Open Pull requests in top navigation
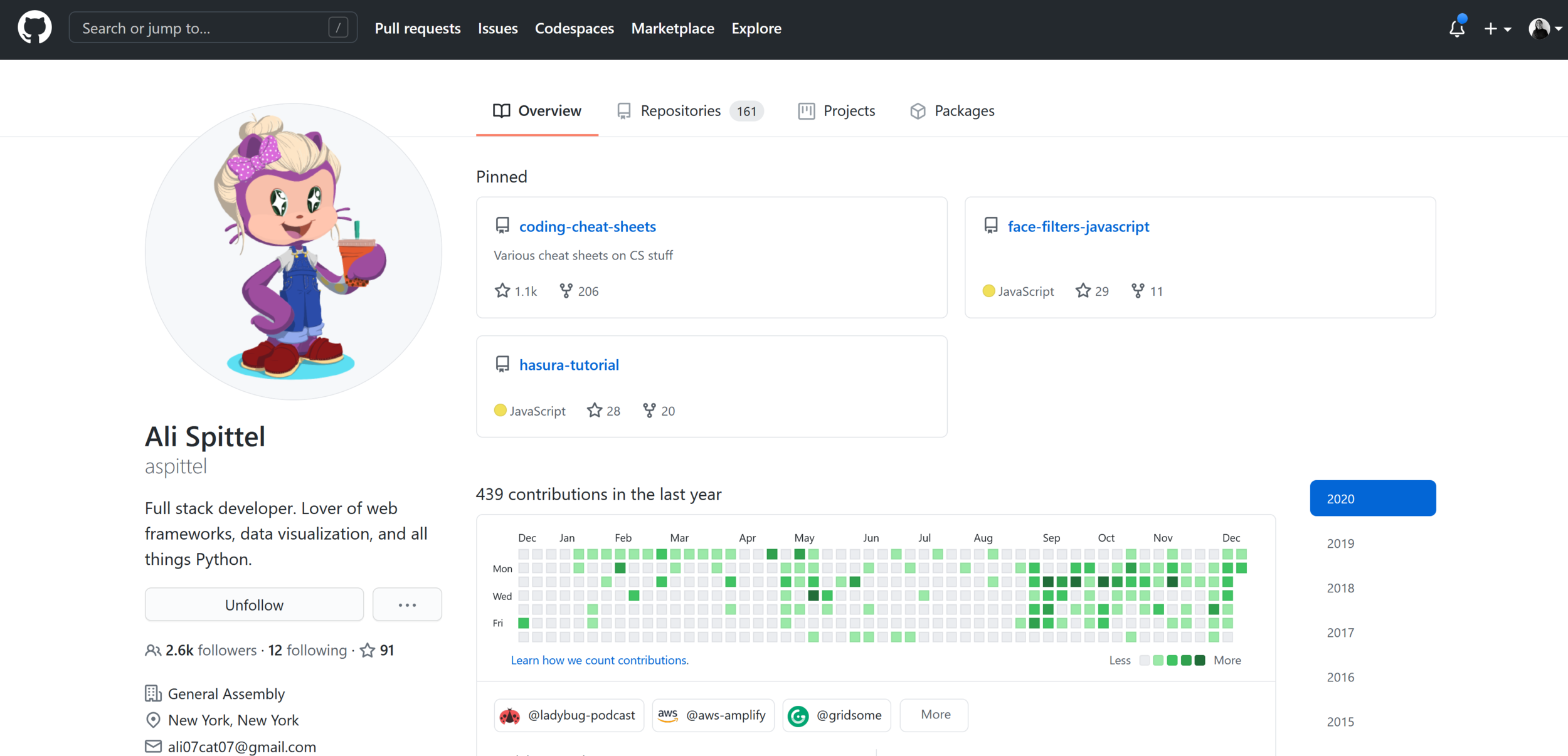 [x=418, y=28]
